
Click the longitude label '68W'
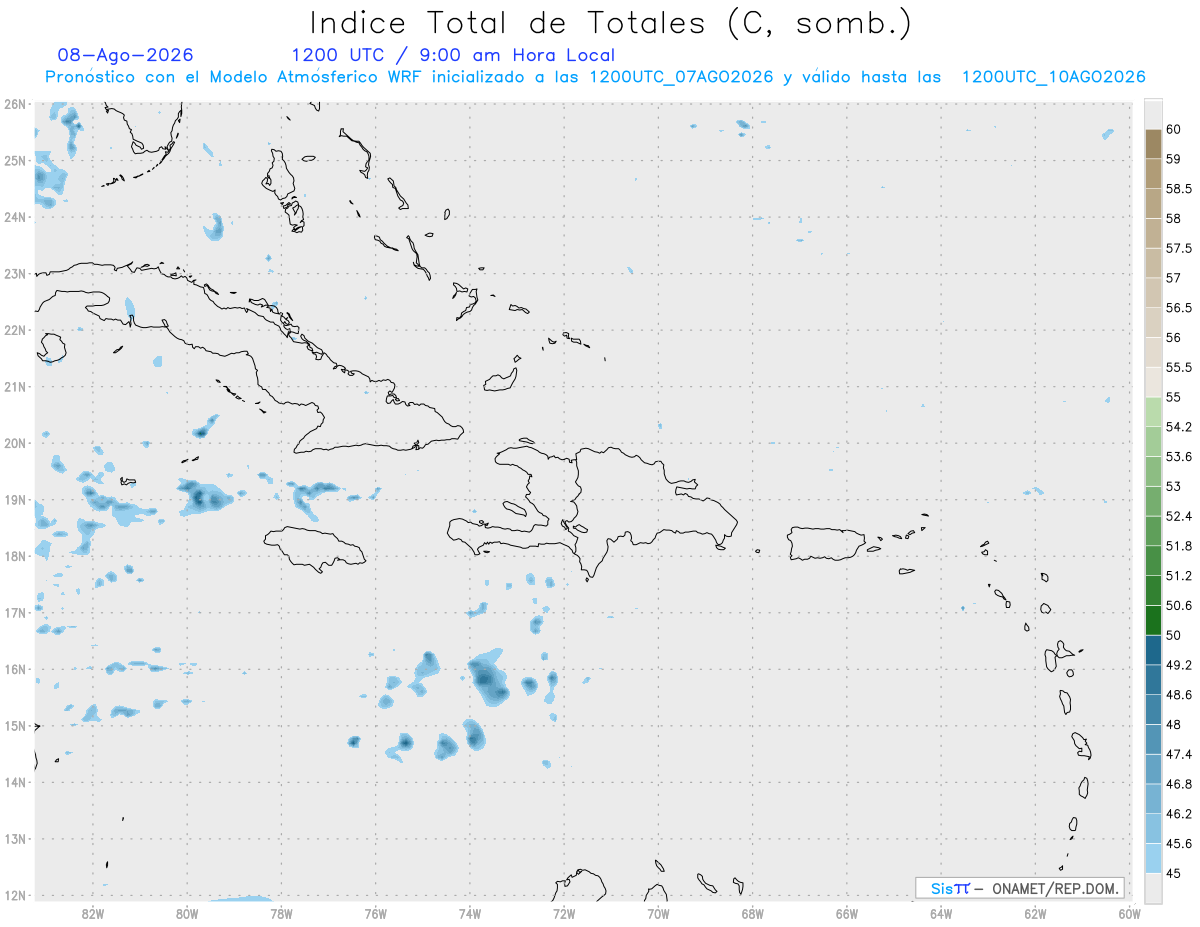tap(752, 913)
